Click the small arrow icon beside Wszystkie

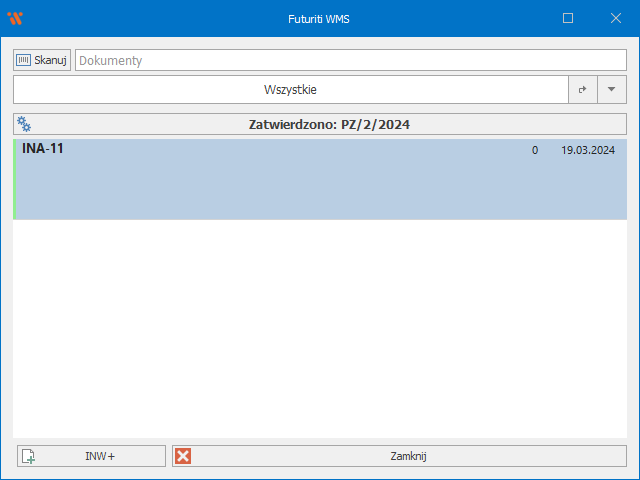tap(582, 90)
